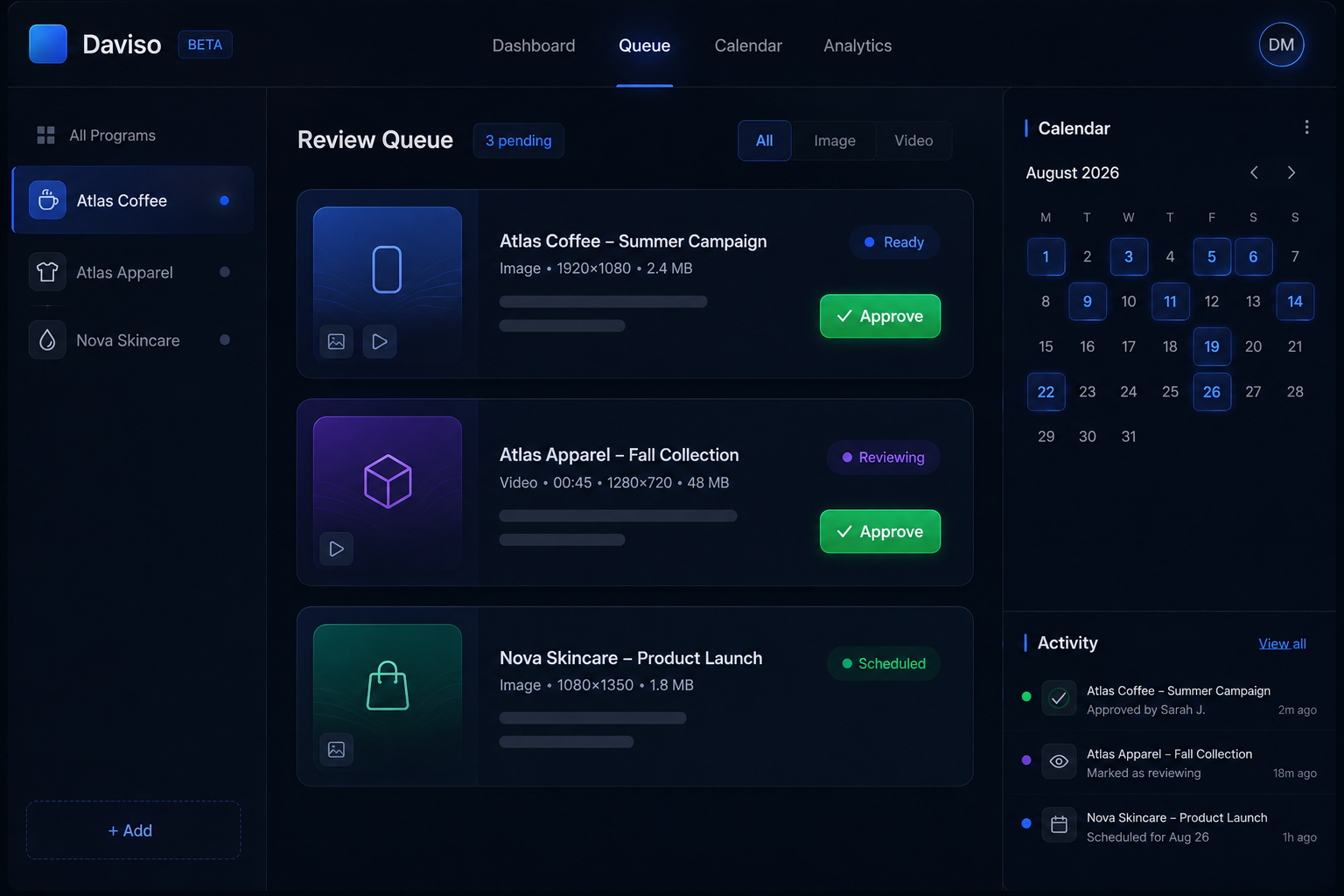
Task: Go to previous month in calendar
Action: (1254, 172)
